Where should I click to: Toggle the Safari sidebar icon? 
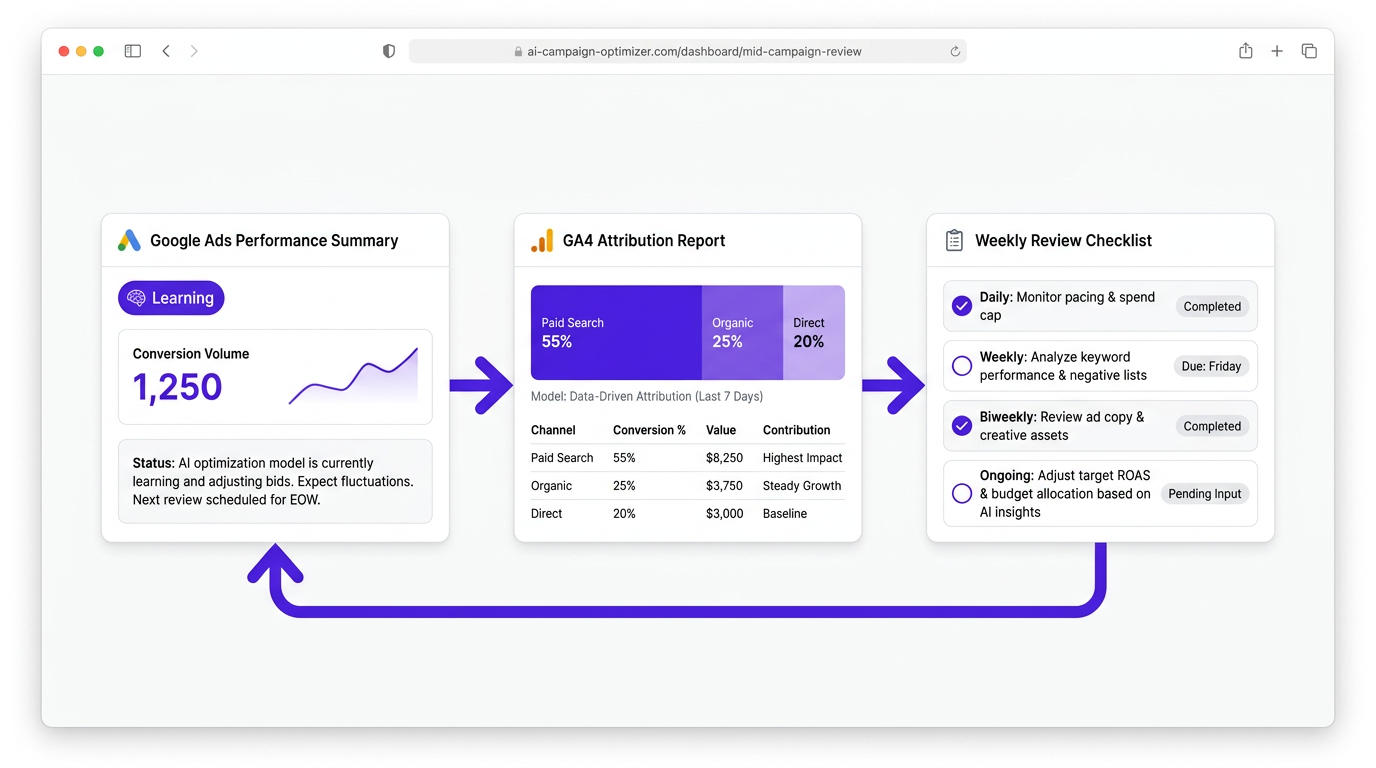point(132,51)
